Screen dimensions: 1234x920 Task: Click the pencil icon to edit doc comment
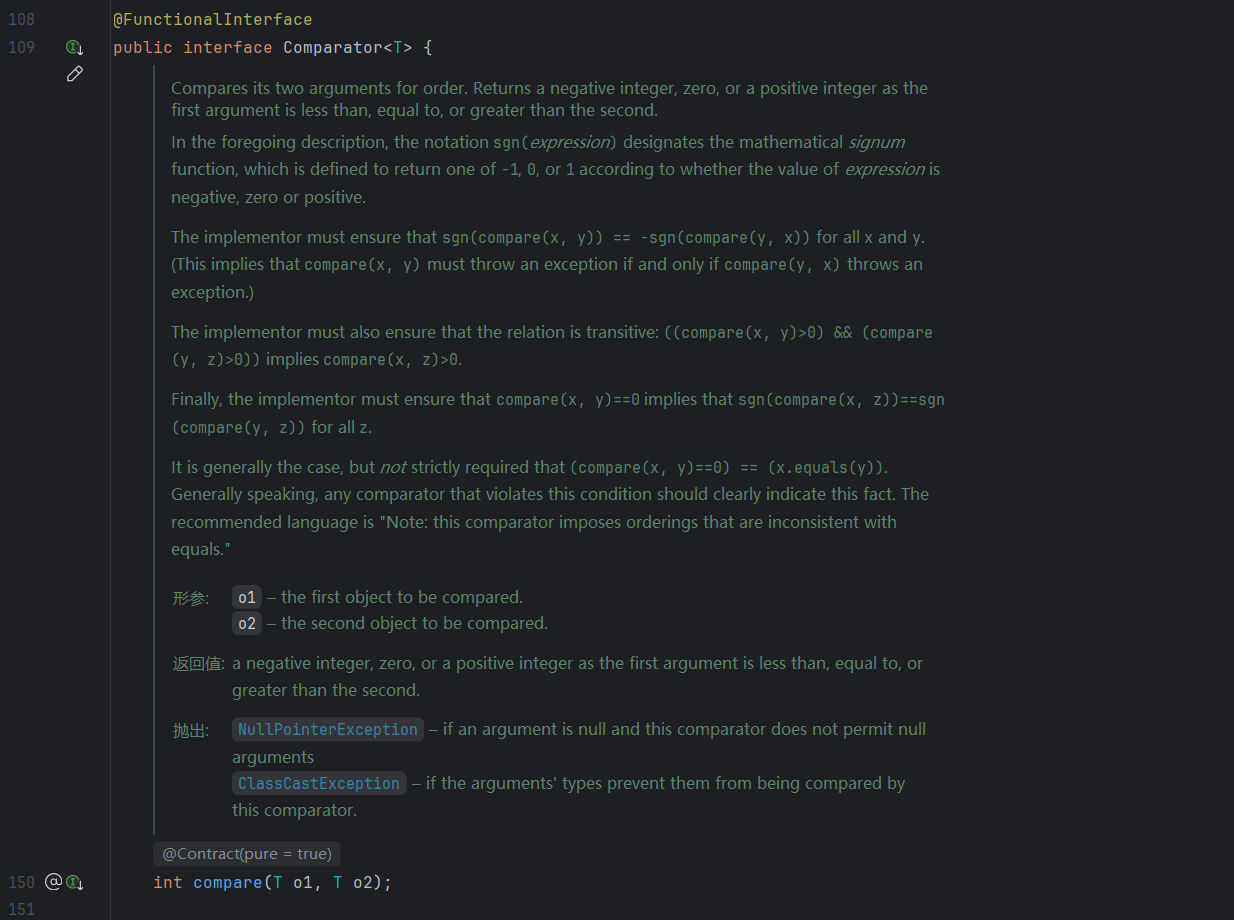74,74
